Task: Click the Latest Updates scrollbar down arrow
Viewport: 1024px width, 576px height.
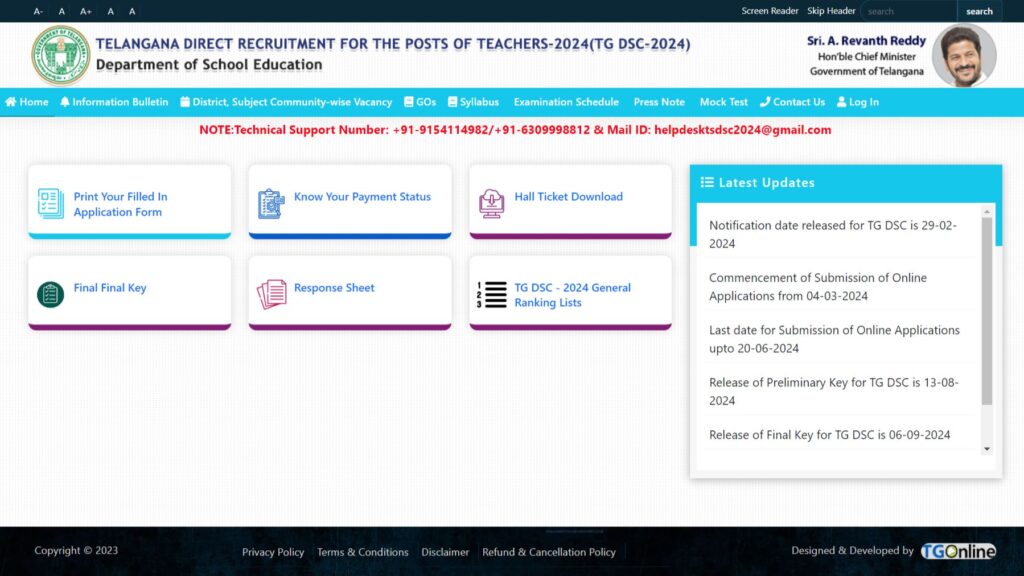Action: click(987, 449)
